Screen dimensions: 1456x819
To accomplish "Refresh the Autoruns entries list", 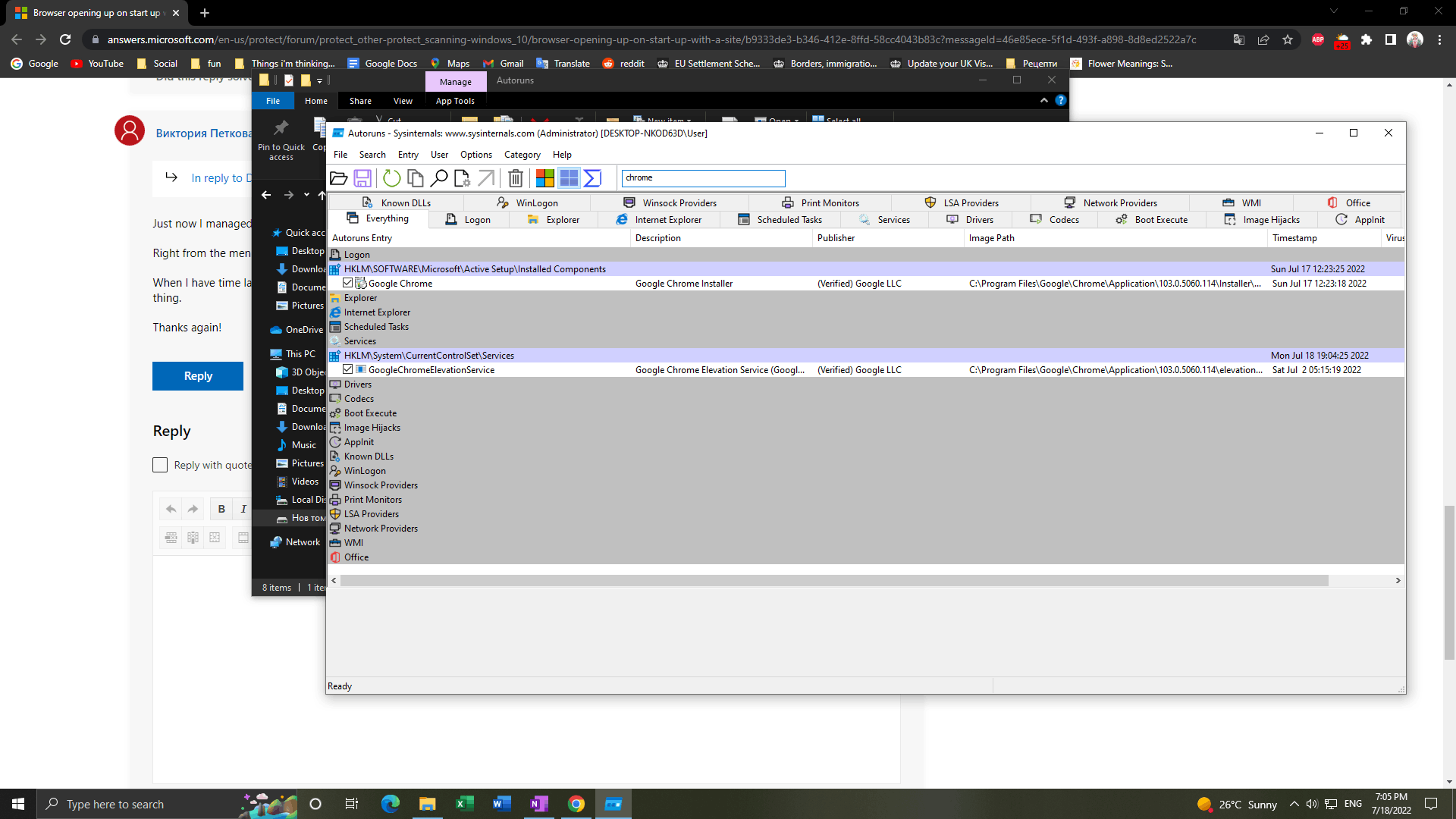I will 391,178.
